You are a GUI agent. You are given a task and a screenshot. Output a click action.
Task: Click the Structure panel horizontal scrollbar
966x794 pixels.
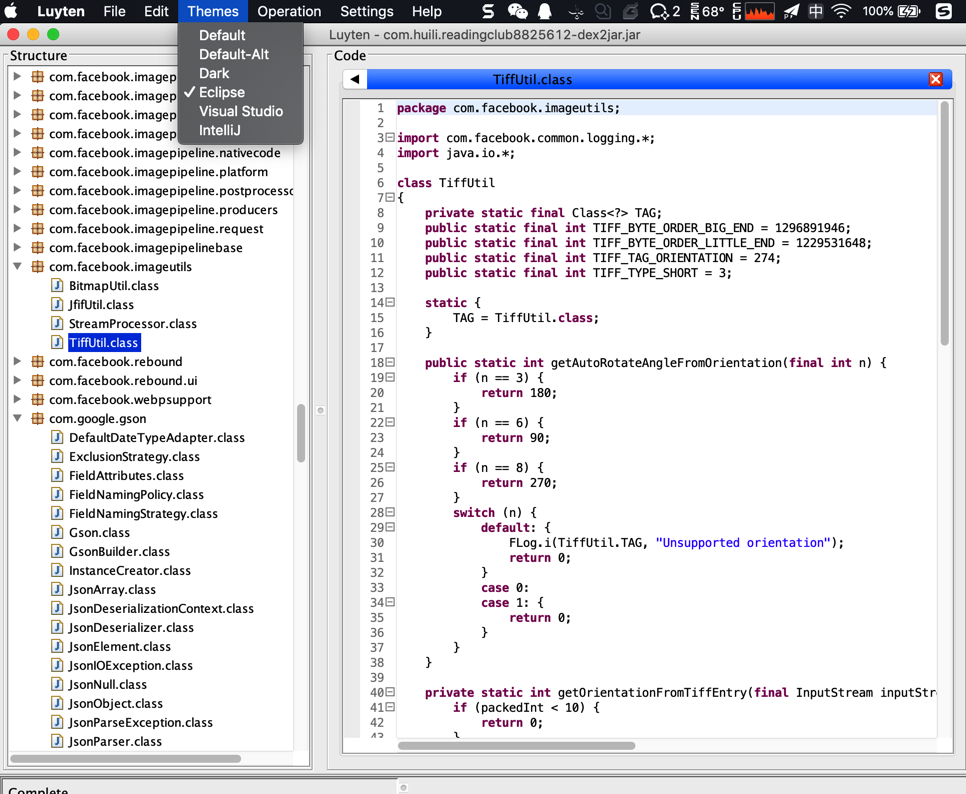pos(126,759)
